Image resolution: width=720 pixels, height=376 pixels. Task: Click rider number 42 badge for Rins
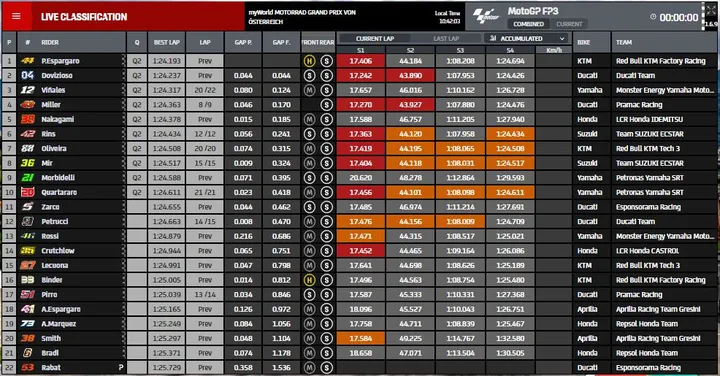[x=28, y=134]
